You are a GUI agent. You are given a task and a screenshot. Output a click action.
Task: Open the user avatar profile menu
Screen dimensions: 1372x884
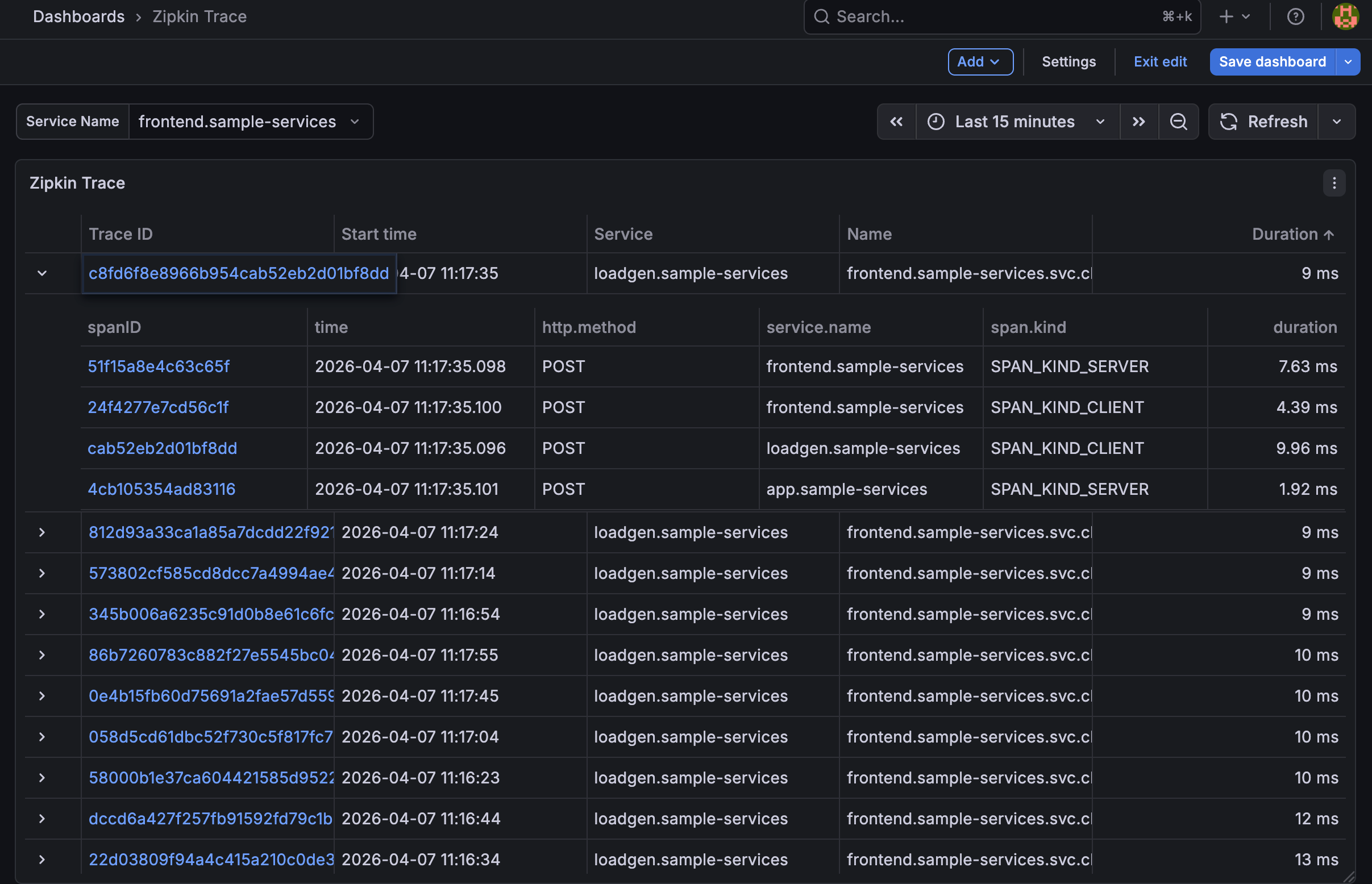click(x=1345, y=16)
